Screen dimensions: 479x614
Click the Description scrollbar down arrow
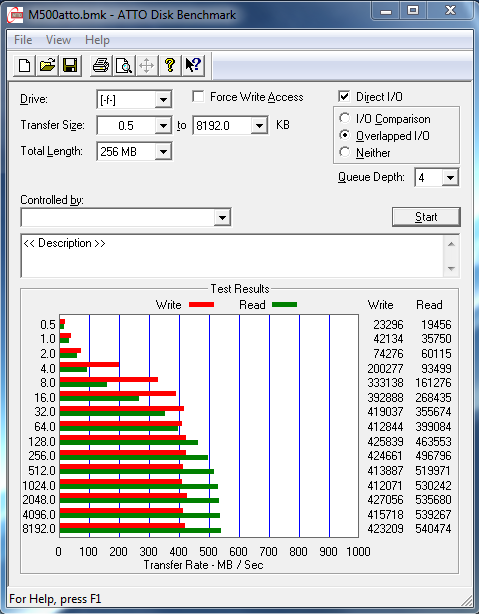451,269
